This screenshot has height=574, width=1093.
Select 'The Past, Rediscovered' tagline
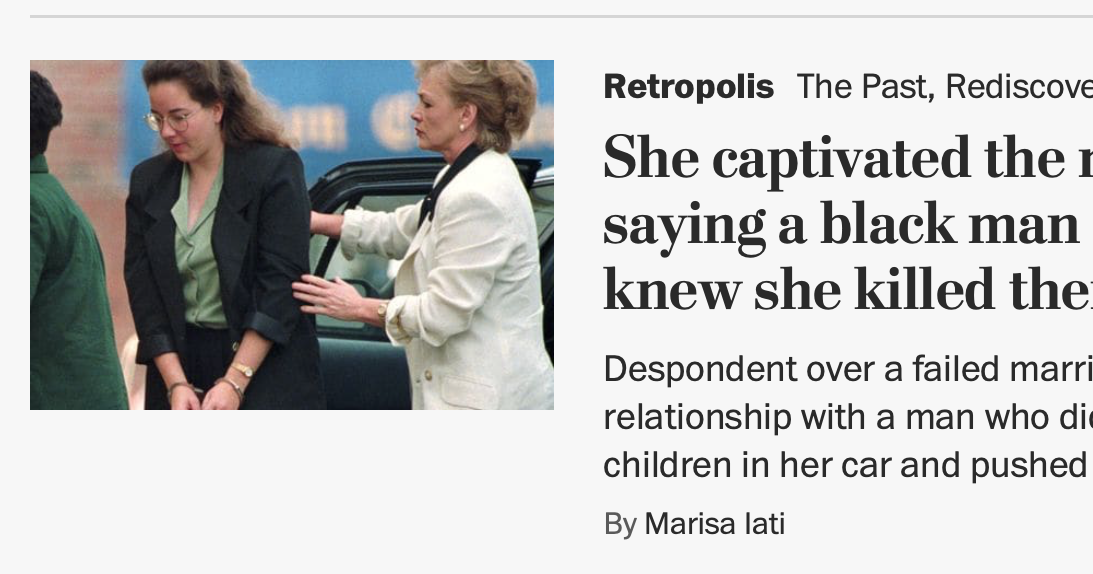coord(945,87)
